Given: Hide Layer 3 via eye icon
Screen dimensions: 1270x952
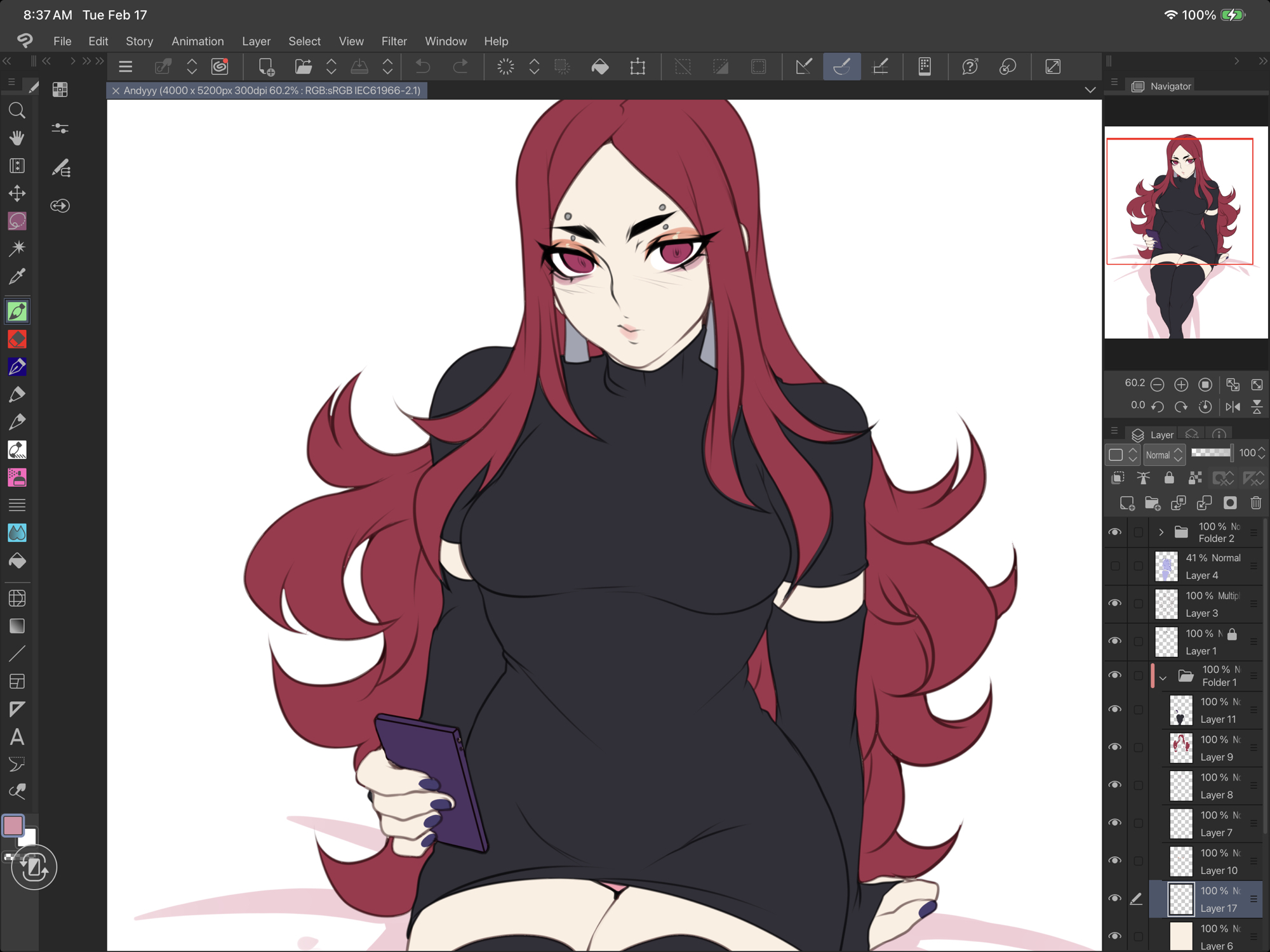Looking at the screenshot, I should click(1114, 604).
